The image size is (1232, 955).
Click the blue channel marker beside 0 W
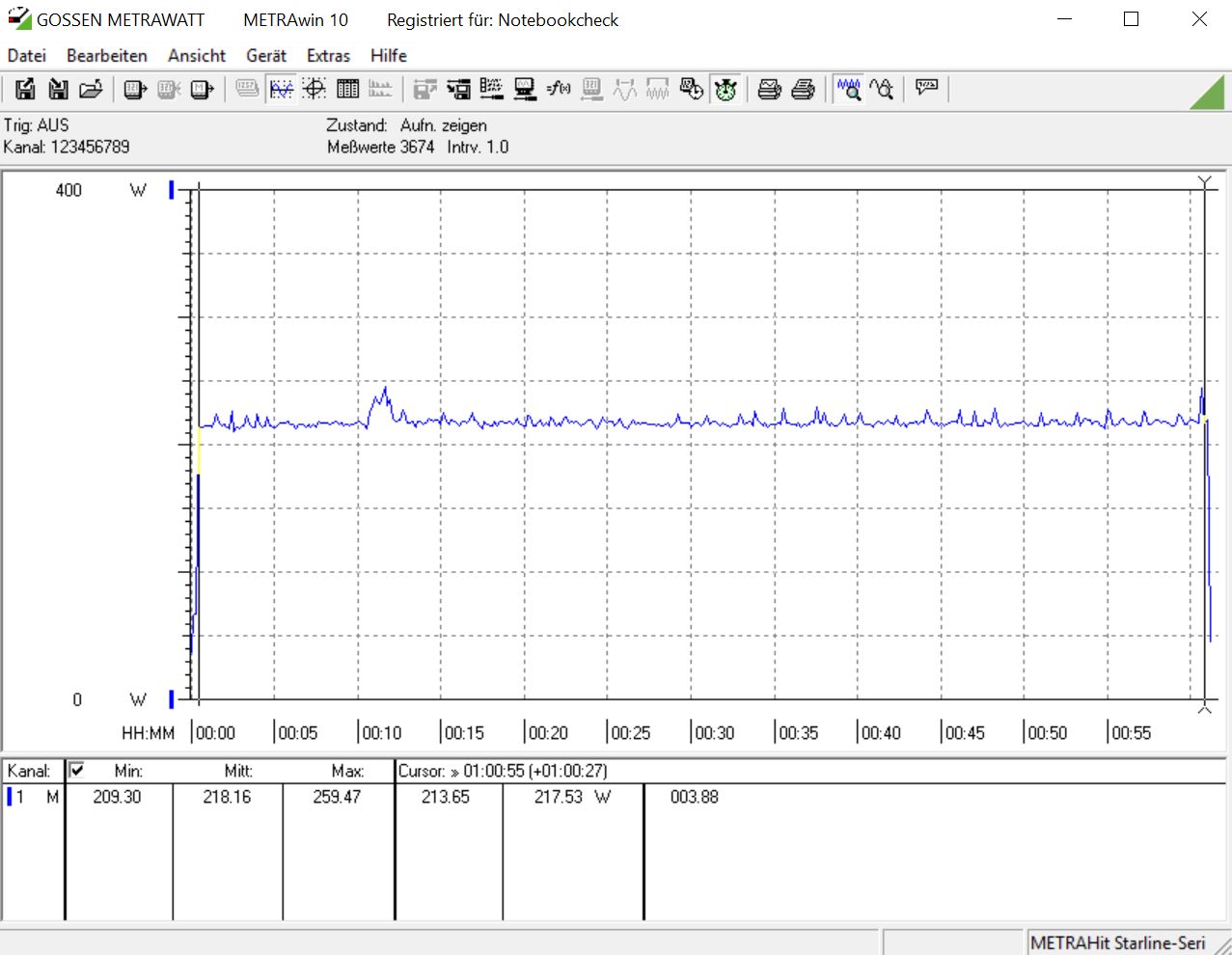(x=171, y=699)
